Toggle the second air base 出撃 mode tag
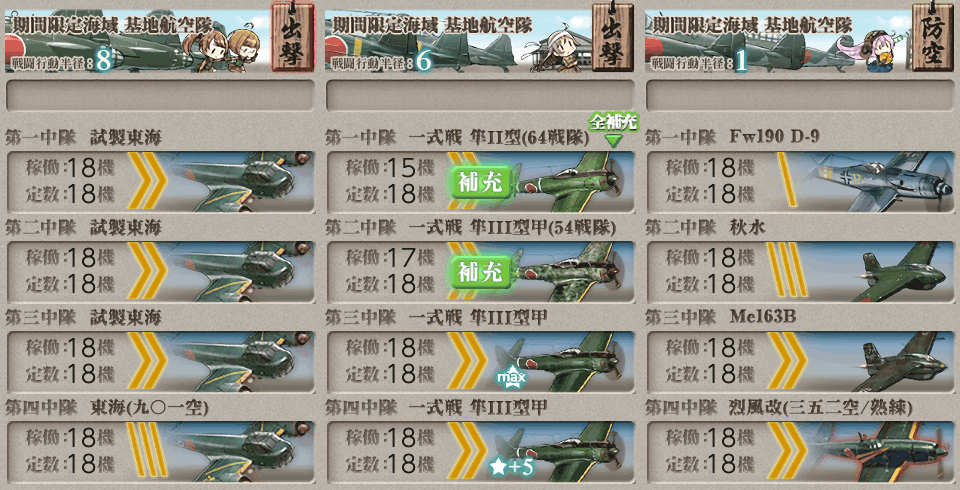Screen dimensions: 960x490 click(x=613, y=37)
